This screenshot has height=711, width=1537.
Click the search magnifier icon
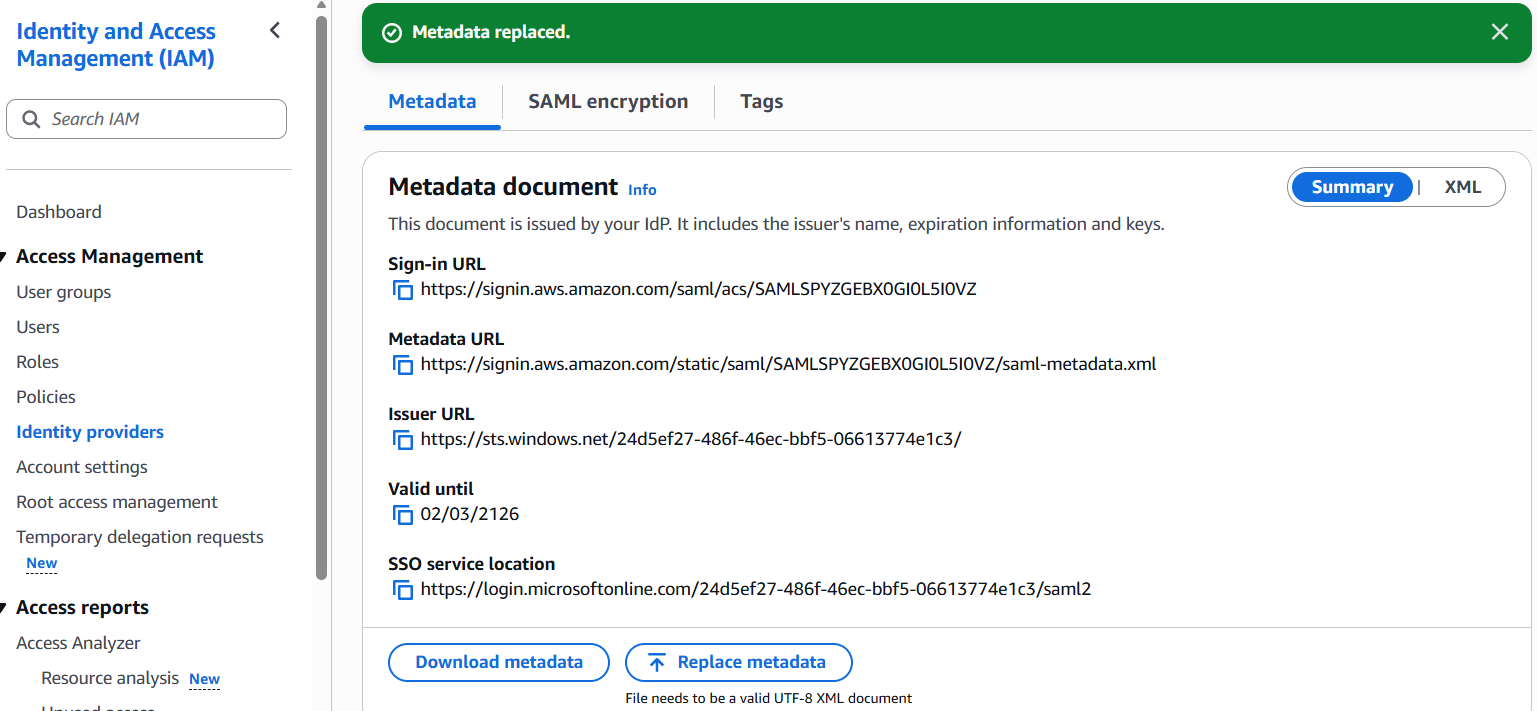[x=31, y=119]
